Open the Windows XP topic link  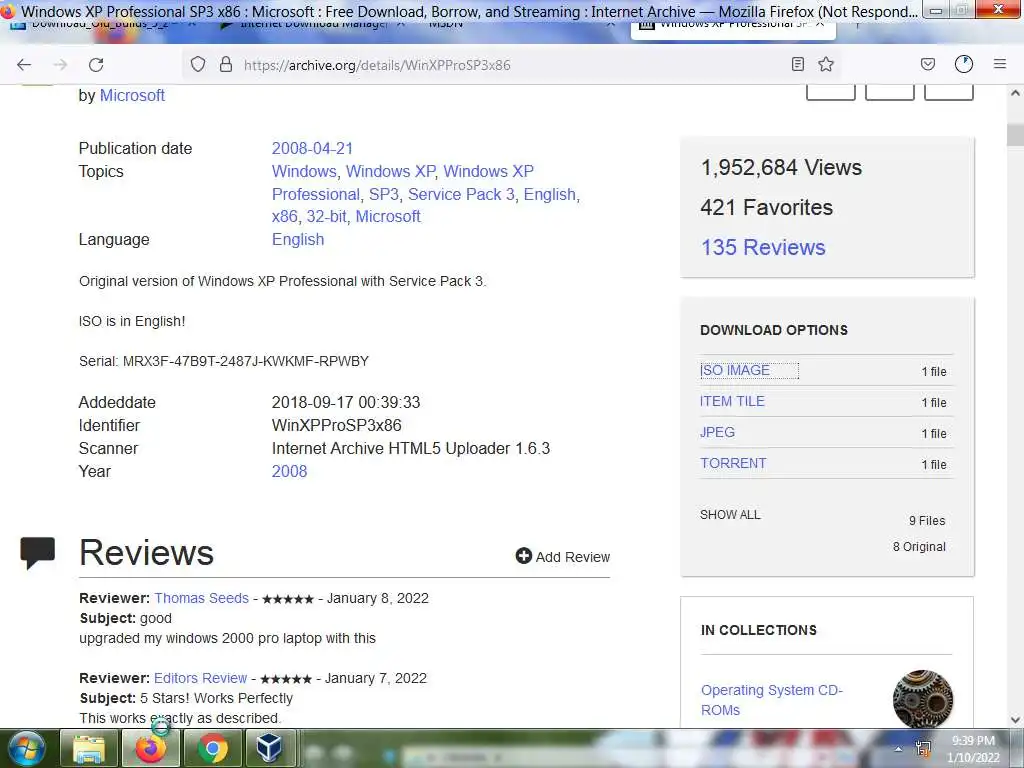pos(391,171)
